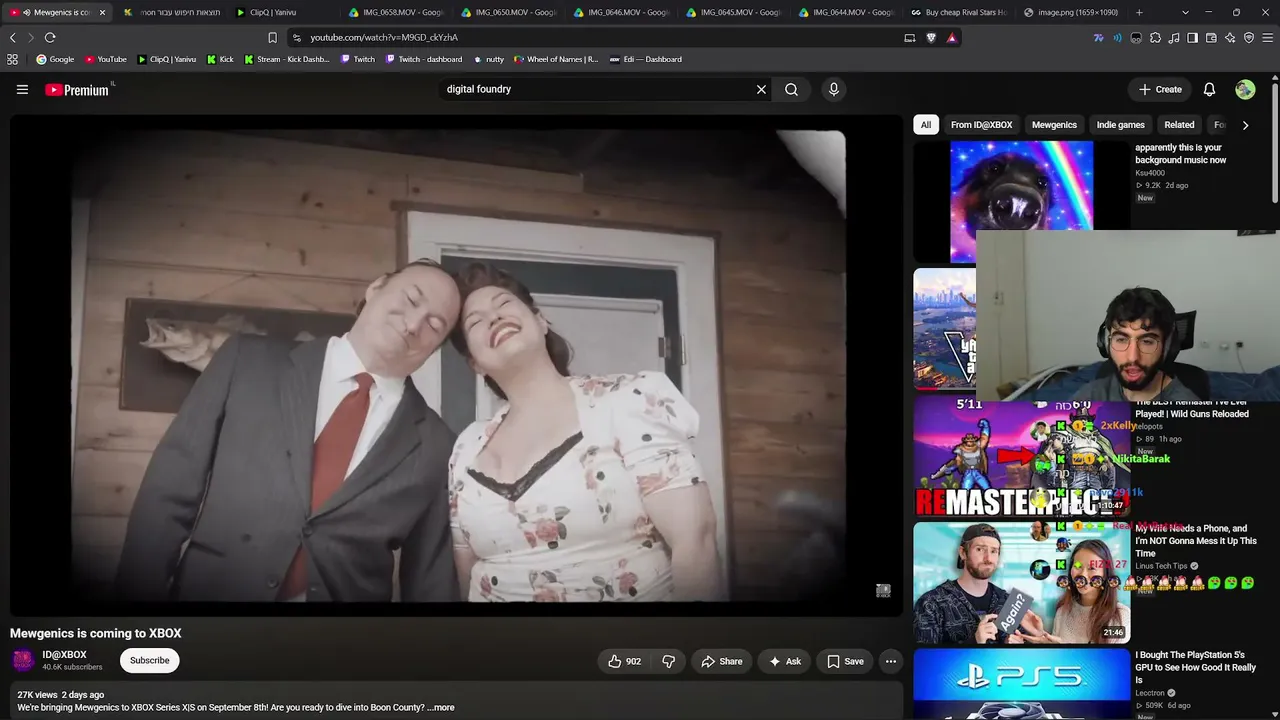Open Brave Shields lion icon
Screen dimensions: 1280x720
click(x=931, y=38)
